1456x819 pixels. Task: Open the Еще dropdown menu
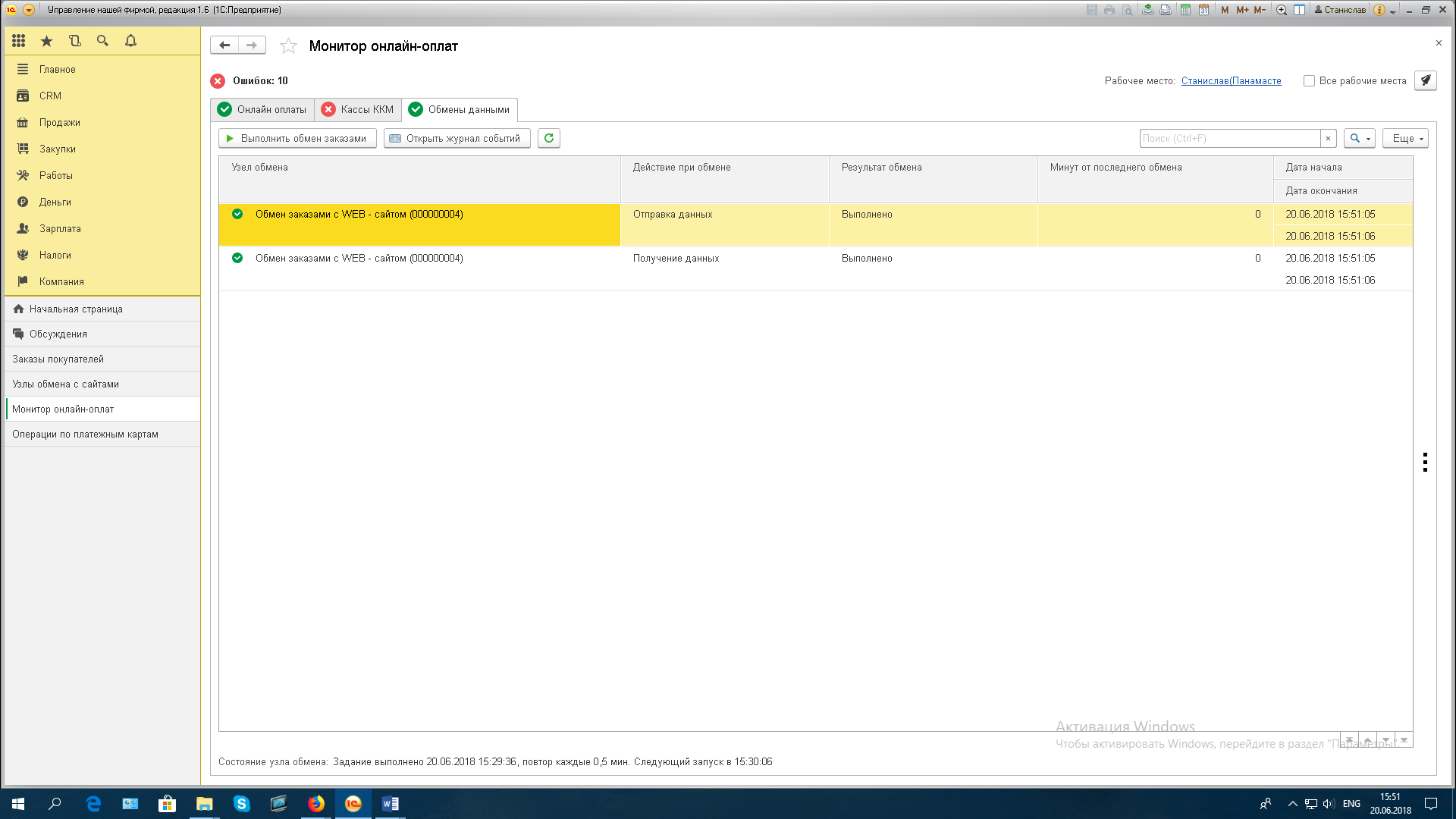pos(1405,138)
